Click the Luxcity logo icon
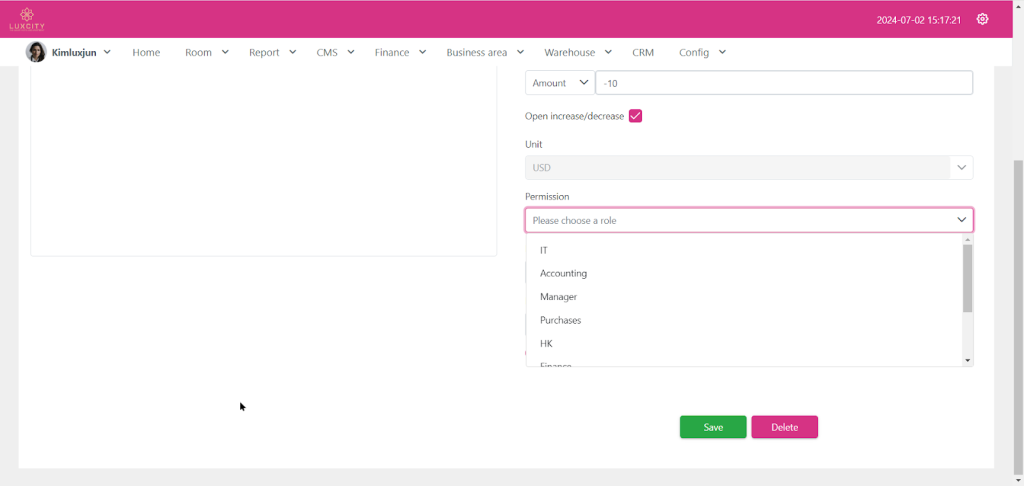This screenshot has width=1024, height=486. pos(27,18)
